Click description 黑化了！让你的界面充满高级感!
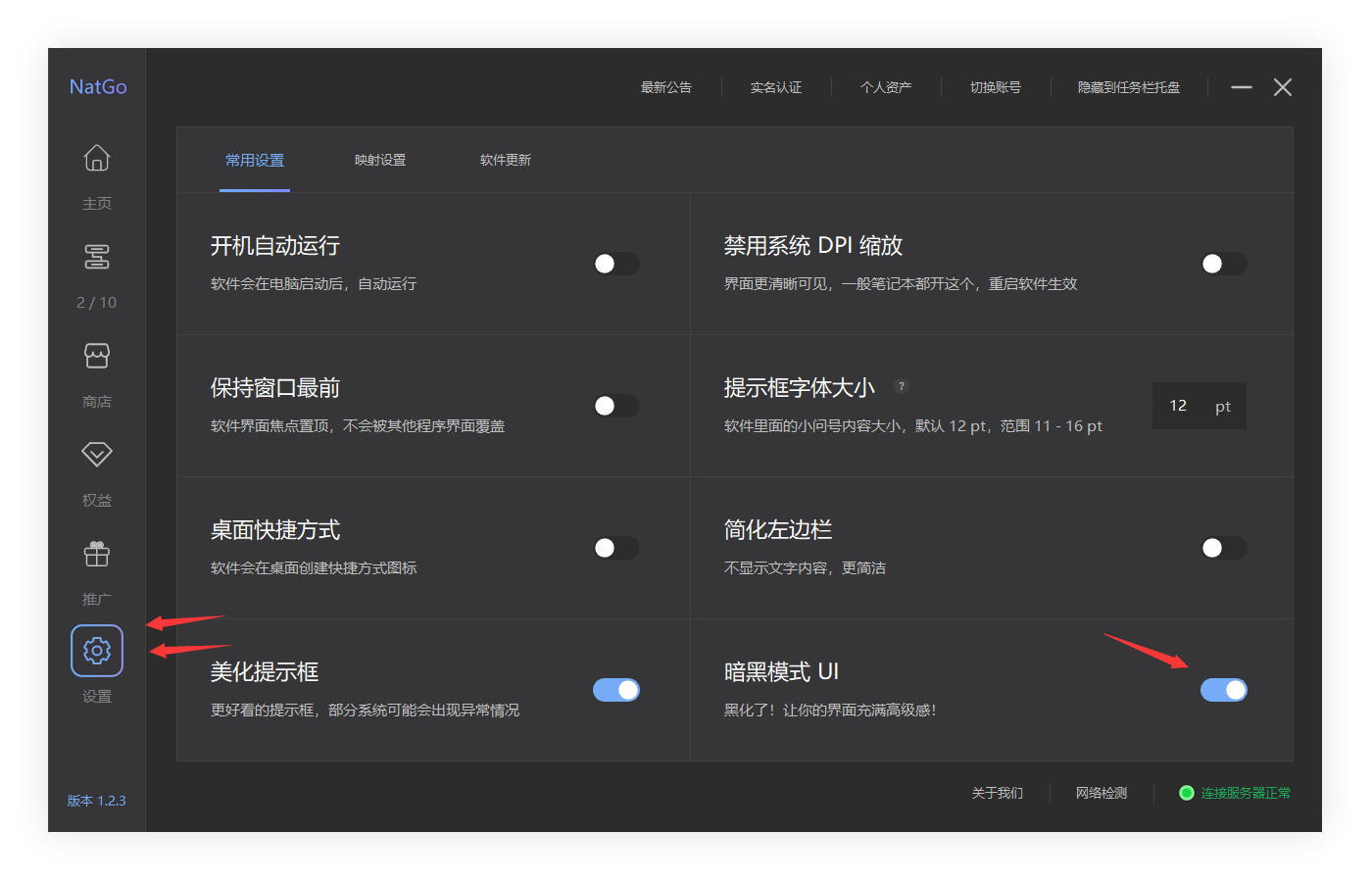 coord(830,710)
